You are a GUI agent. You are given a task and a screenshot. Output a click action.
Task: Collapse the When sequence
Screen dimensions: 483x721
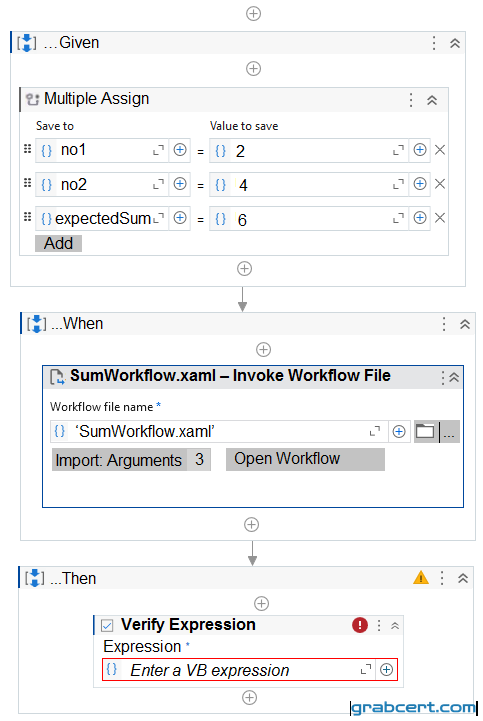tap(465, 324)
